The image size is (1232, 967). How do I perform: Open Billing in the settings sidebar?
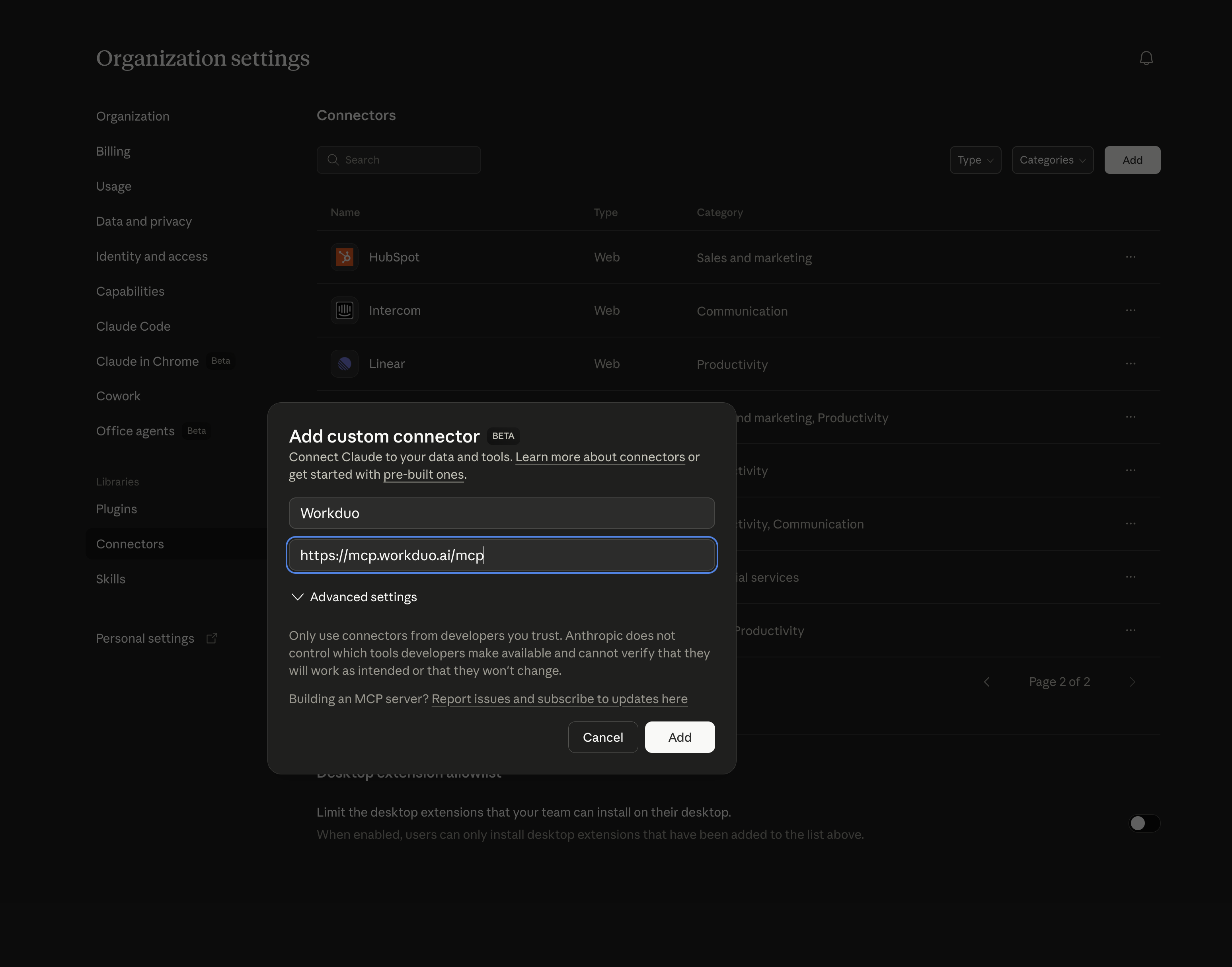pyautogui.click(x=113, y=151)
